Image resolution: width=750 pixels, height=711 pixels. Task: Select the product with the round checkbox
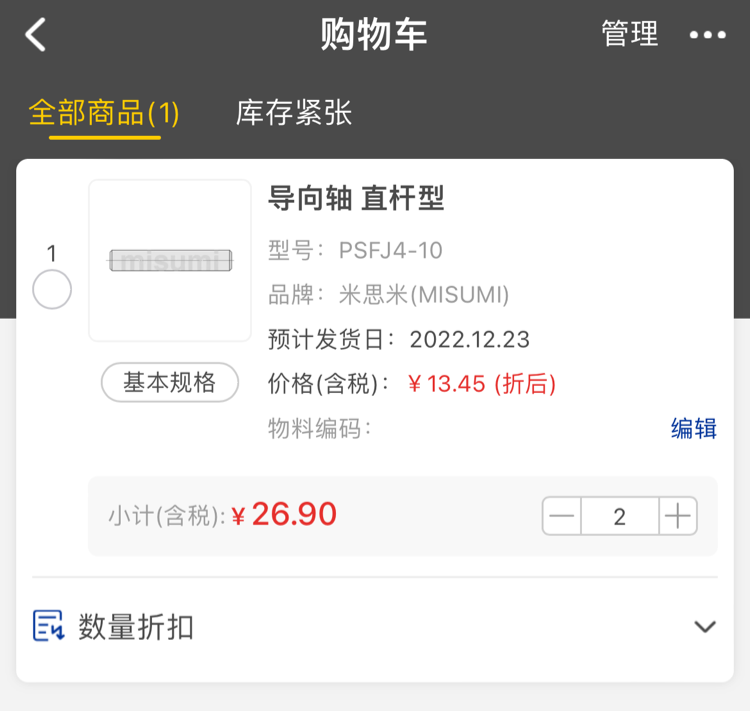[52, 290]
